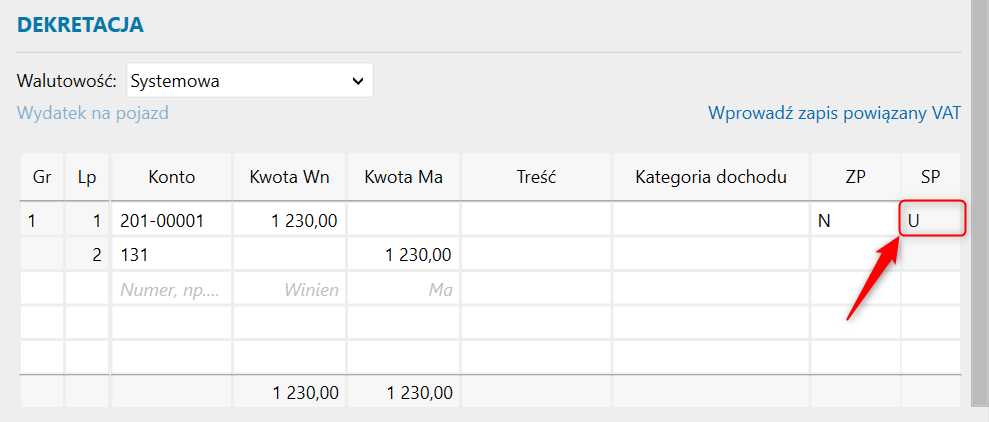This screenshot has height=422, width=989.
Task: Click the SP cell with value U
Action: click(x=931, y=221)
